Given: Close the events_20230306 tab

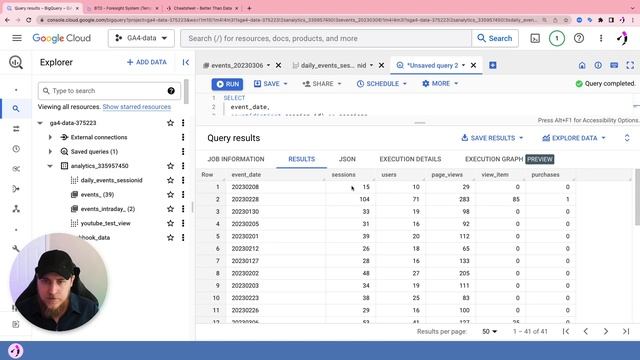Looking at the screenshot, I should [278, 65].
